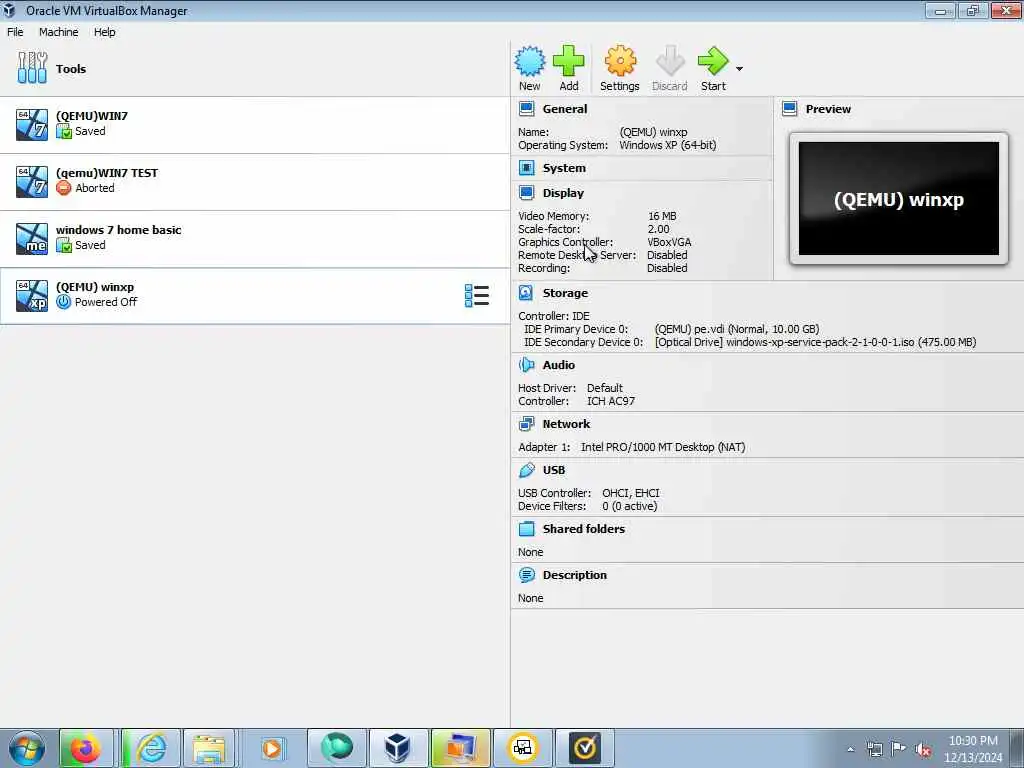Click the (QEMU) winxp preview thumbnail
The height and width of the screenshot is (768, 1024).
tap(899, 199)
